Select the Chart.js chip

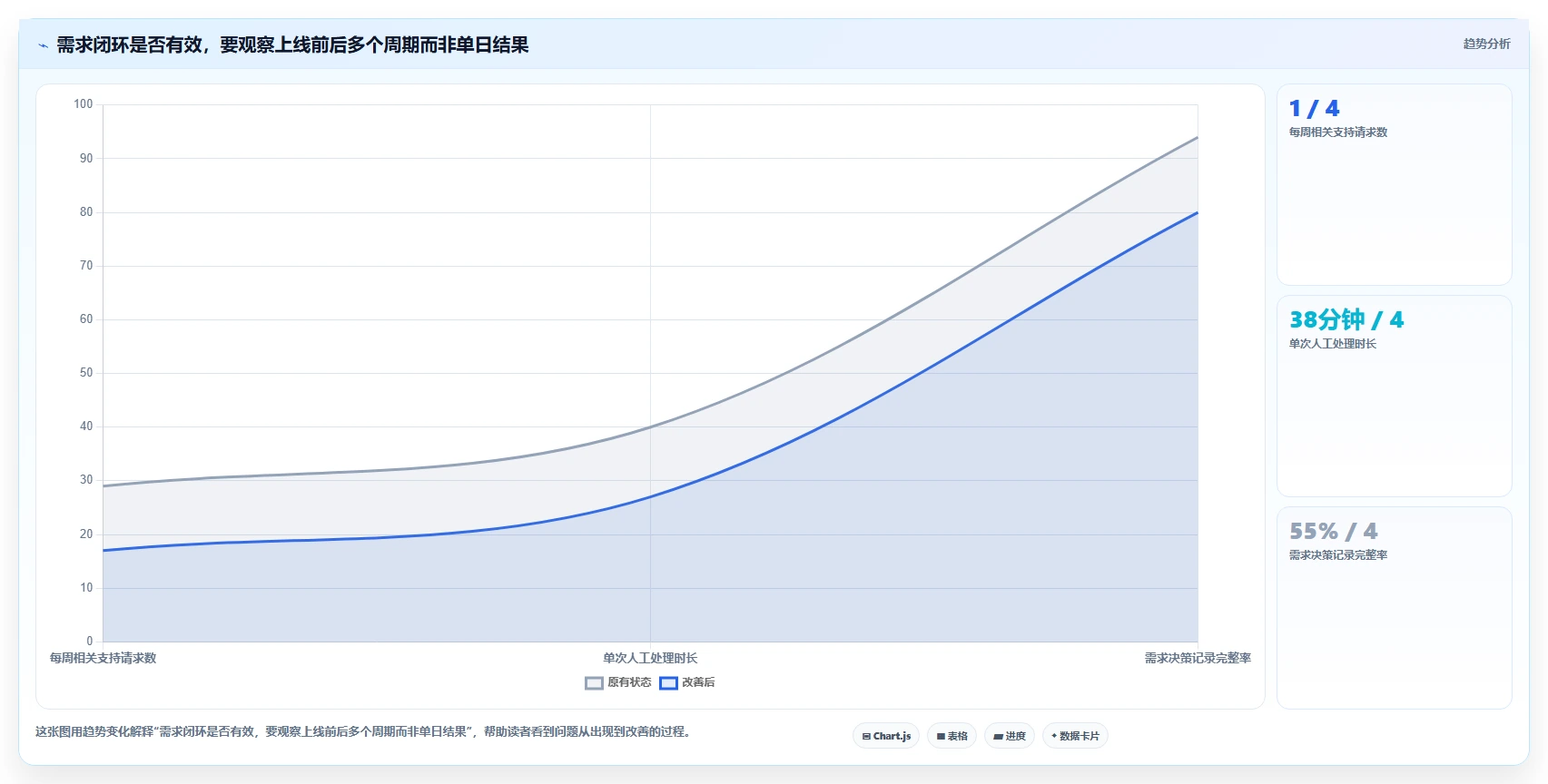coord(886,736)
